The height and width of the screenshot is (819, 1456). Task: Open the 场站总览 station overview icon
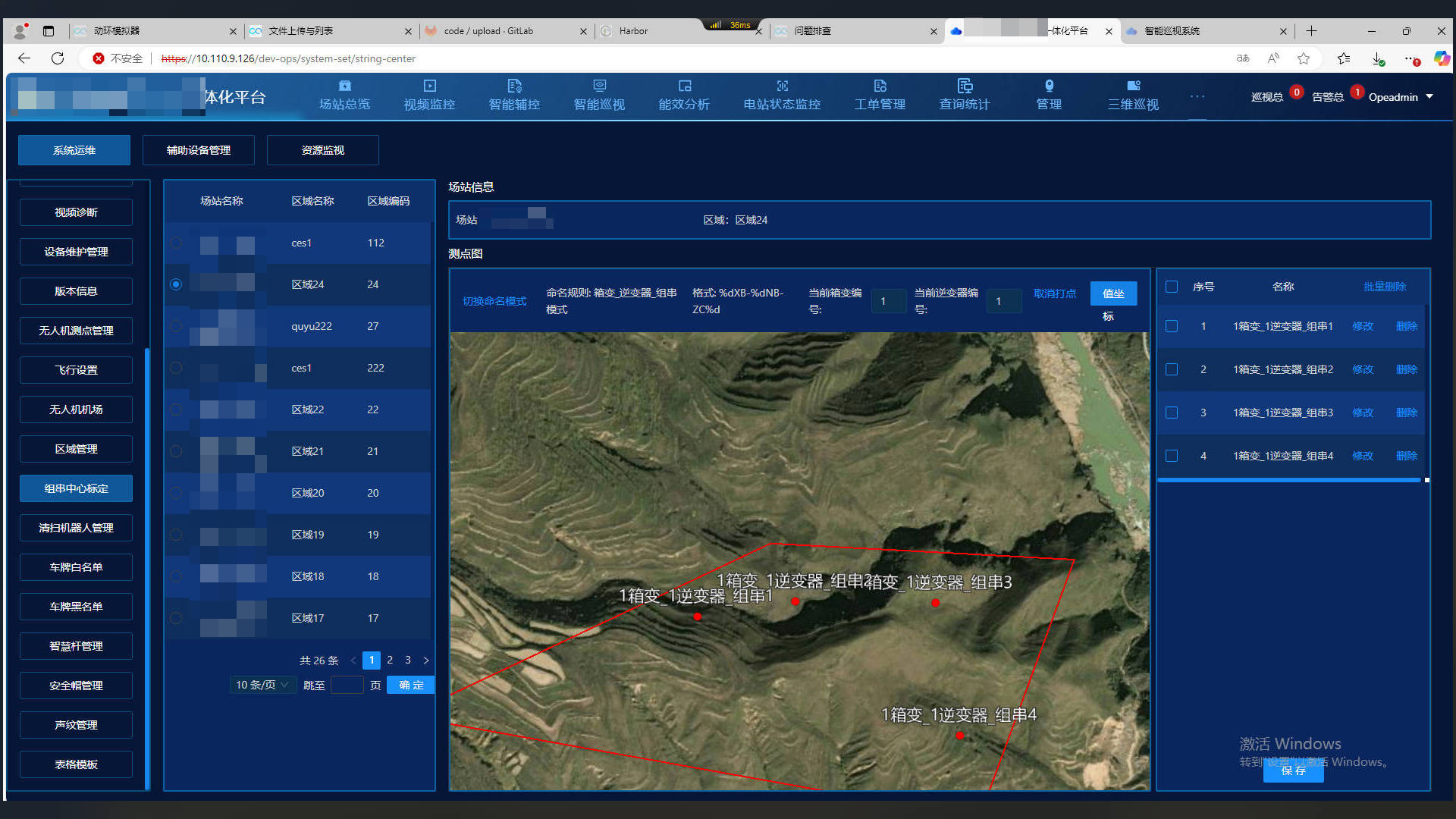(344, 86)
